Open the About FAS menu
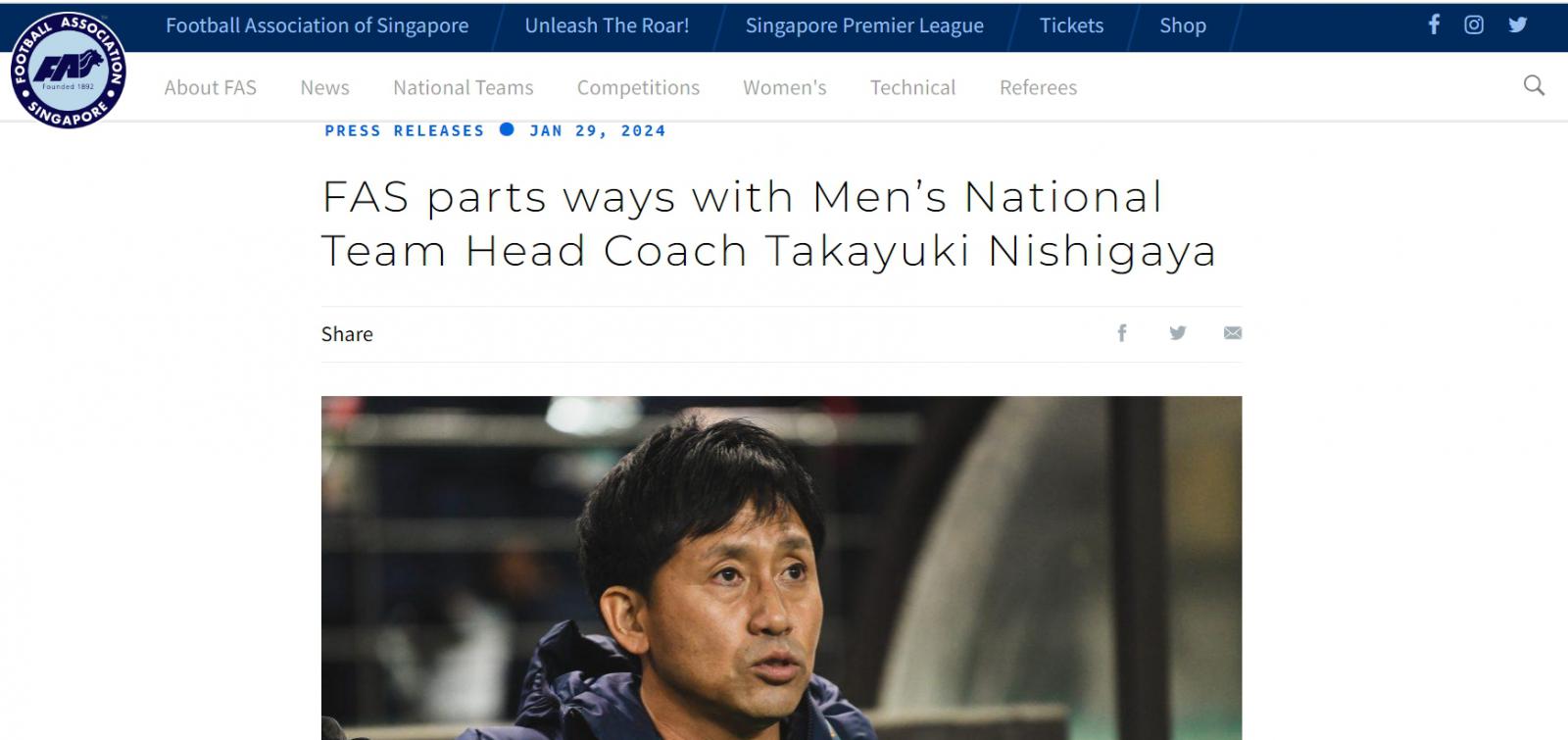 coord(211,87)
